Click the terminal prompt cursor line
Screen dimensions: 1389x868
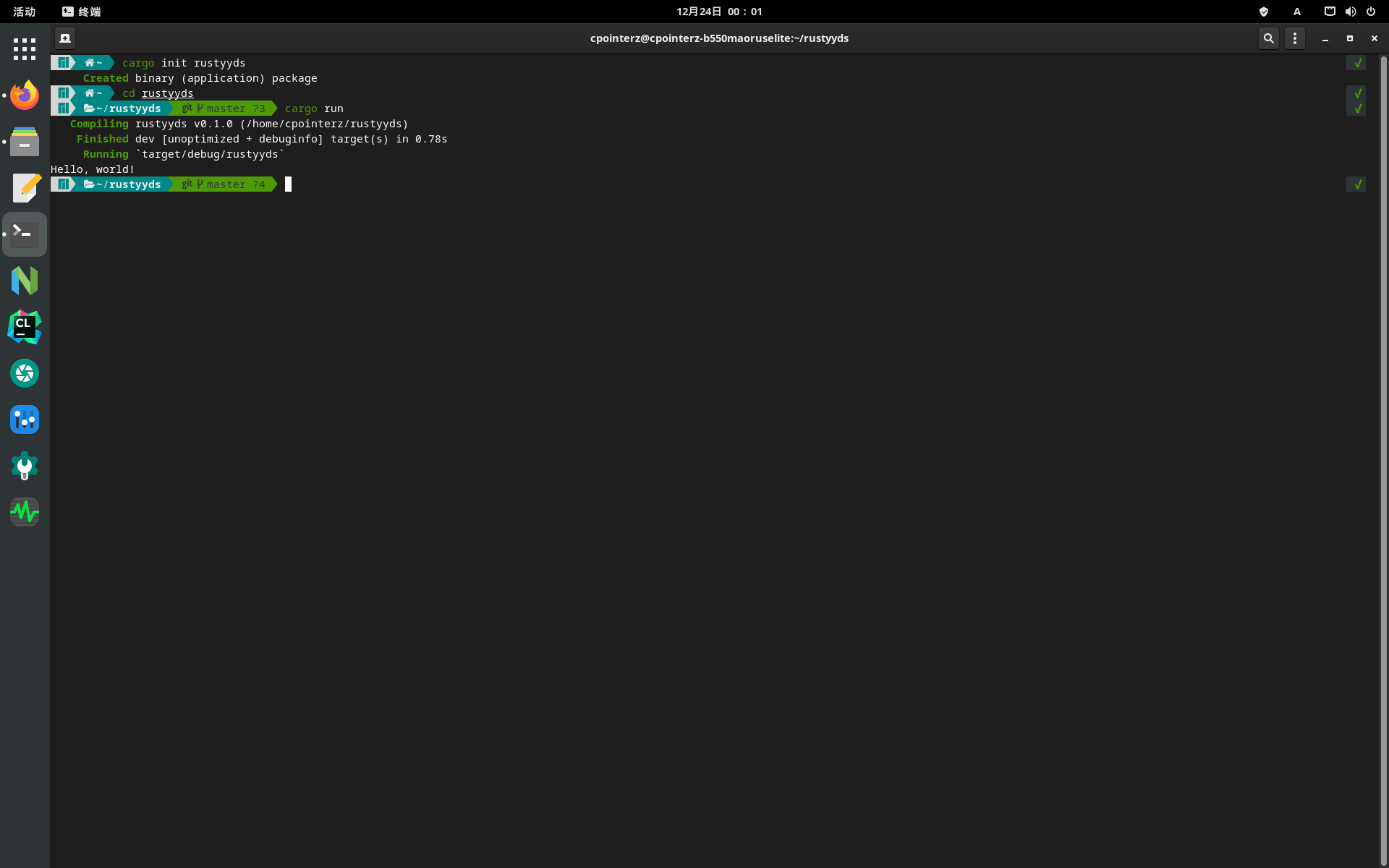pos(288,184)
